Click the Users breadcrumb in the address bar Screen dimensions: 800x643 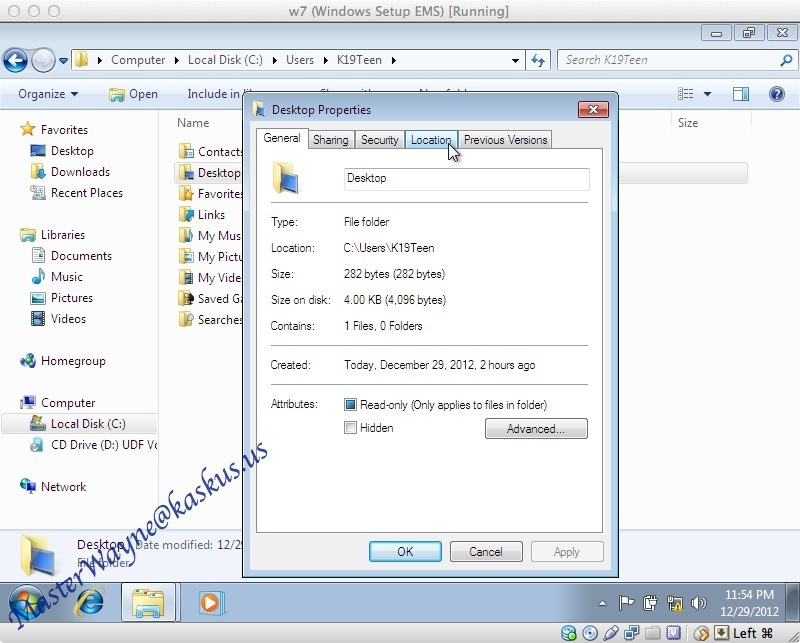(x=299, y=60)
